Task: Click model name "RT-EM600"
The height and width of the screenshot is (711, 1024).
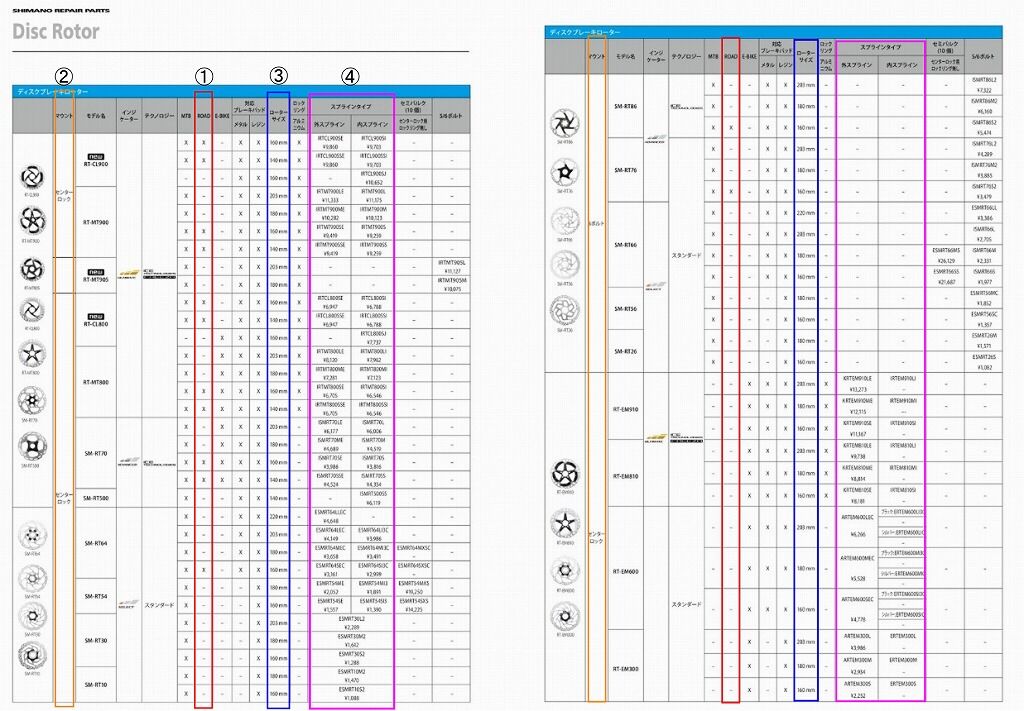Action: [x=626, y=571]
